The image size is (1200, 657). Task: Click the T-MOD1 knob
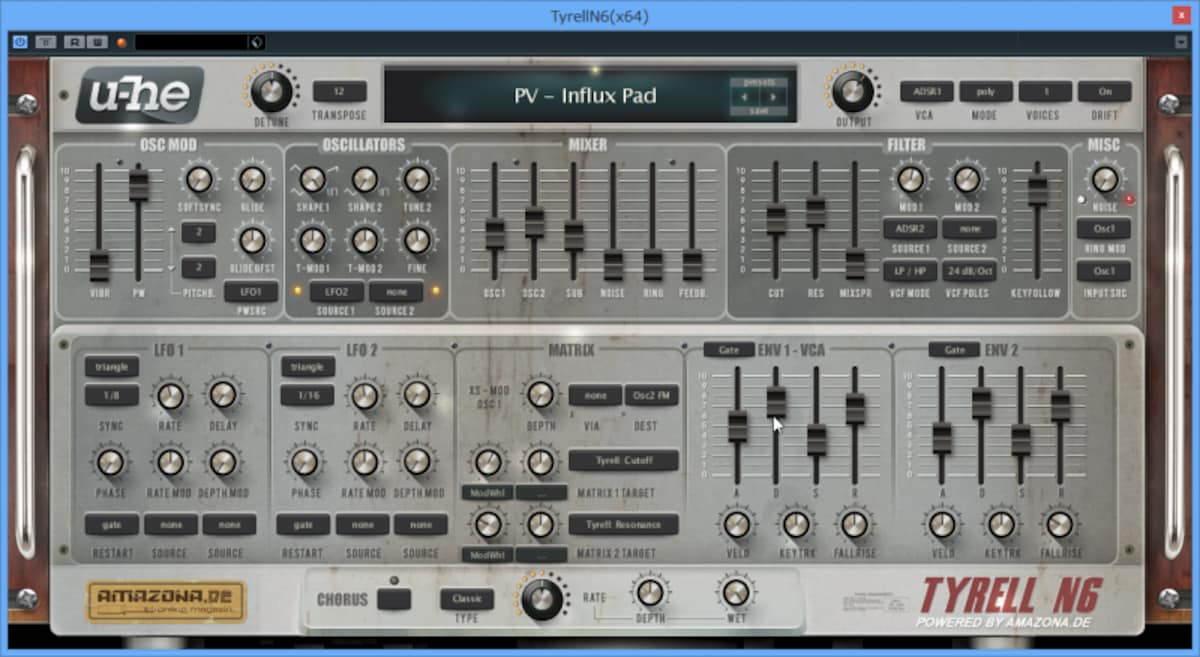click(313, 240)
